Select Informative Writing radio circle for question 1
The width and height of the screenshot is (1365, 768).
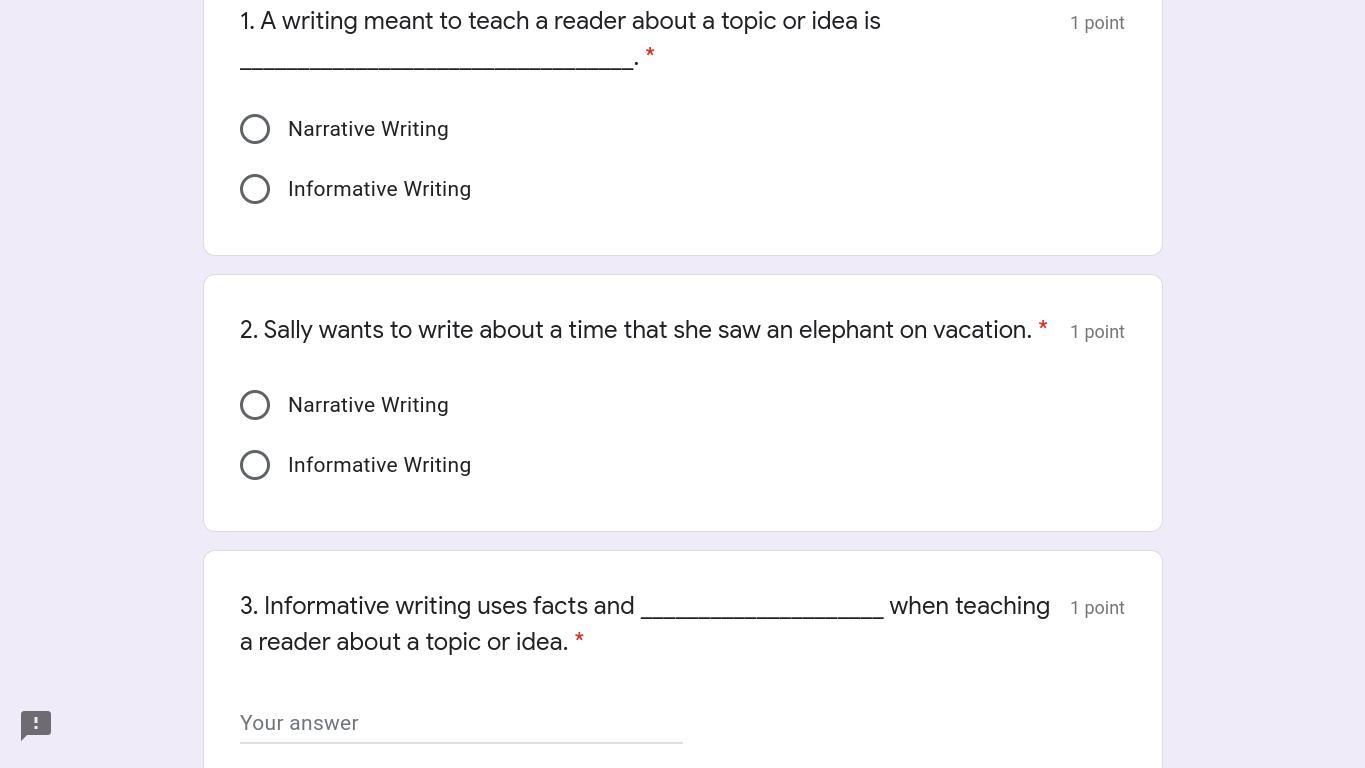pos(255,189)
